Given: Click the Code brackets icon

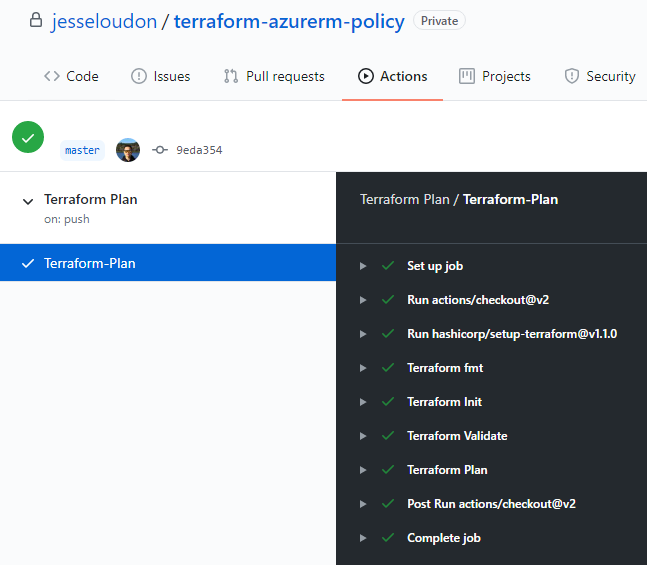Looking at the screenshot, I should (x=52, y=76).
